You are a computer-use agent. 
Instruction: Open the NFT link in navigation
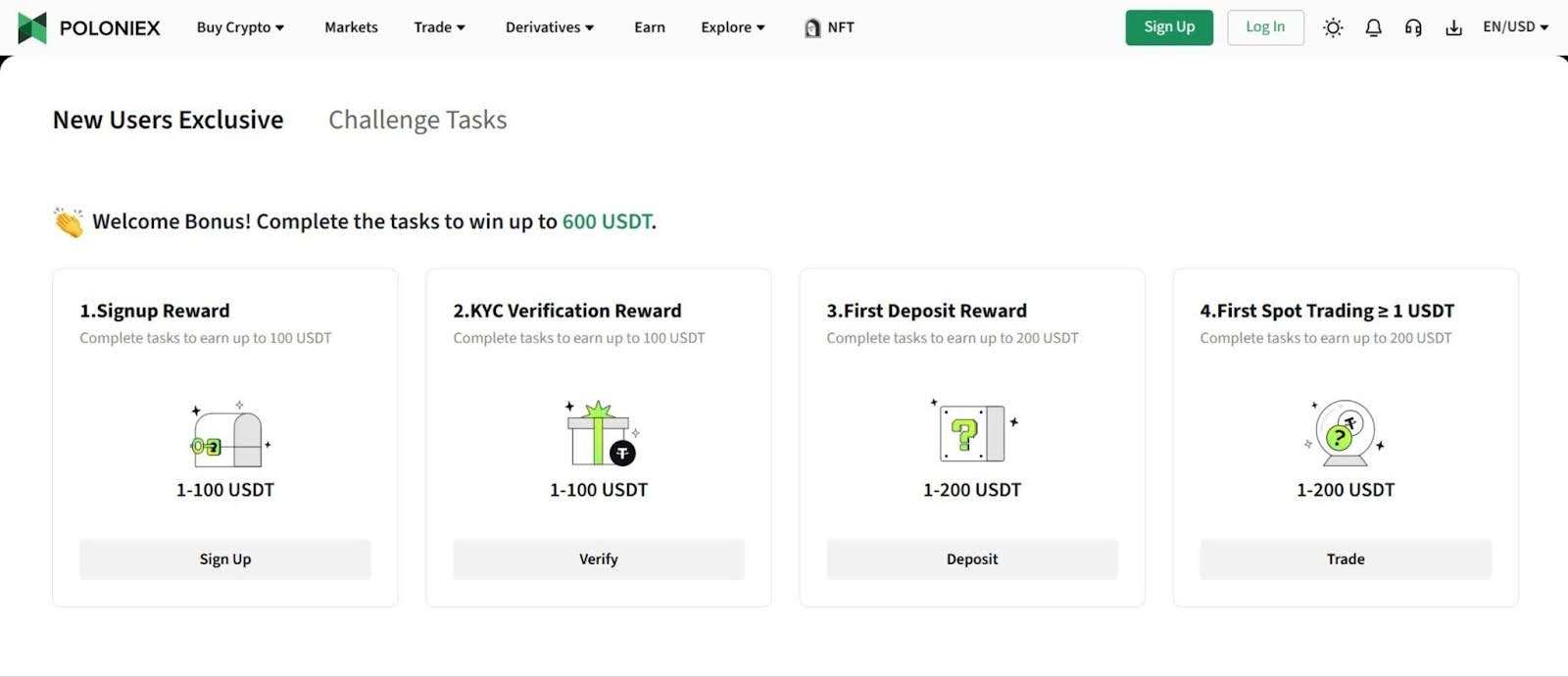tap(829, 27)
